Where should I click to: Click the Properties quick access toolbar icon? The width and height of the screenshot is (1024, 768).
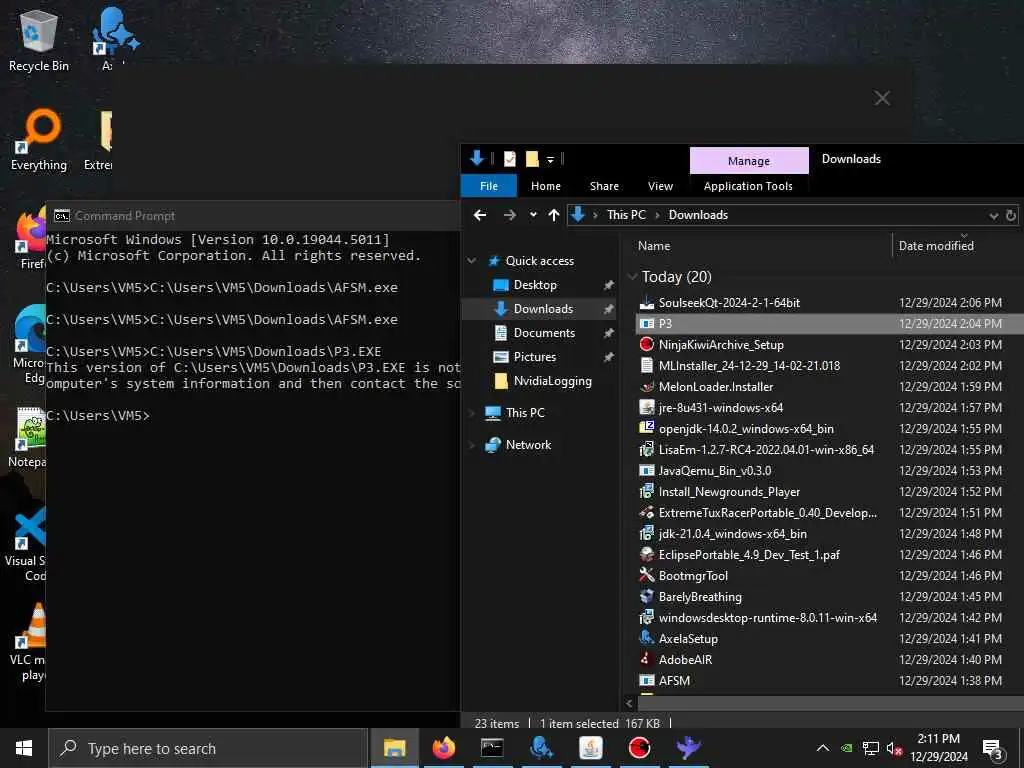pyautogui.click(x=509, y=159)
